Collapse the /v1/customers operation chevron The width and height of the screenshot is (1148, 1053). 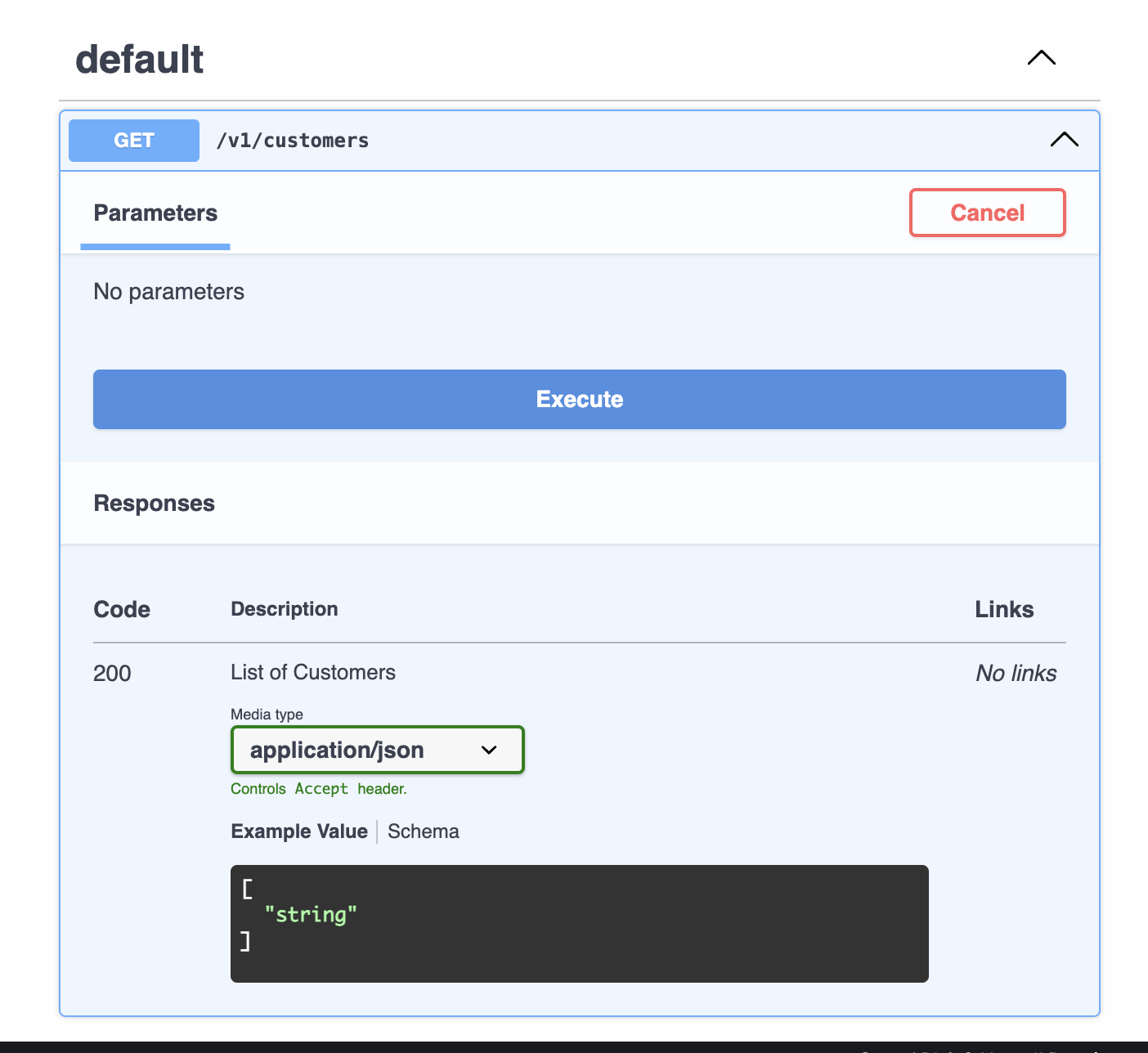1064,140
